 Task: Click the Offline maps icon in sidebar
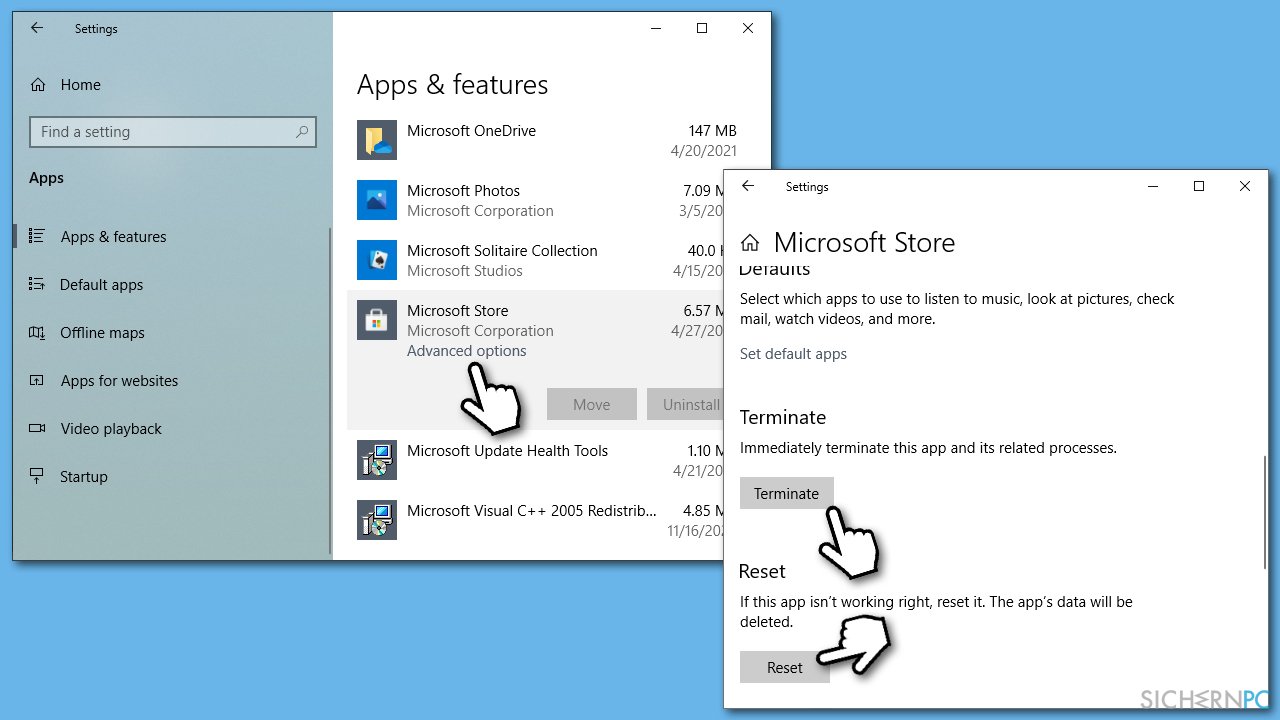pos(37,332)
